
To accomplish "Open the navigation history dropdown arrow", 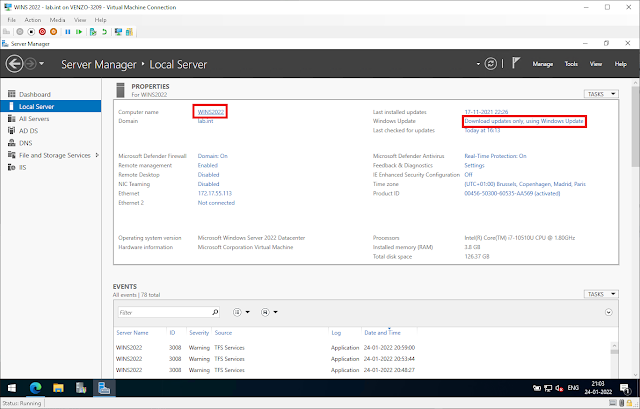I will pos(42,64).
